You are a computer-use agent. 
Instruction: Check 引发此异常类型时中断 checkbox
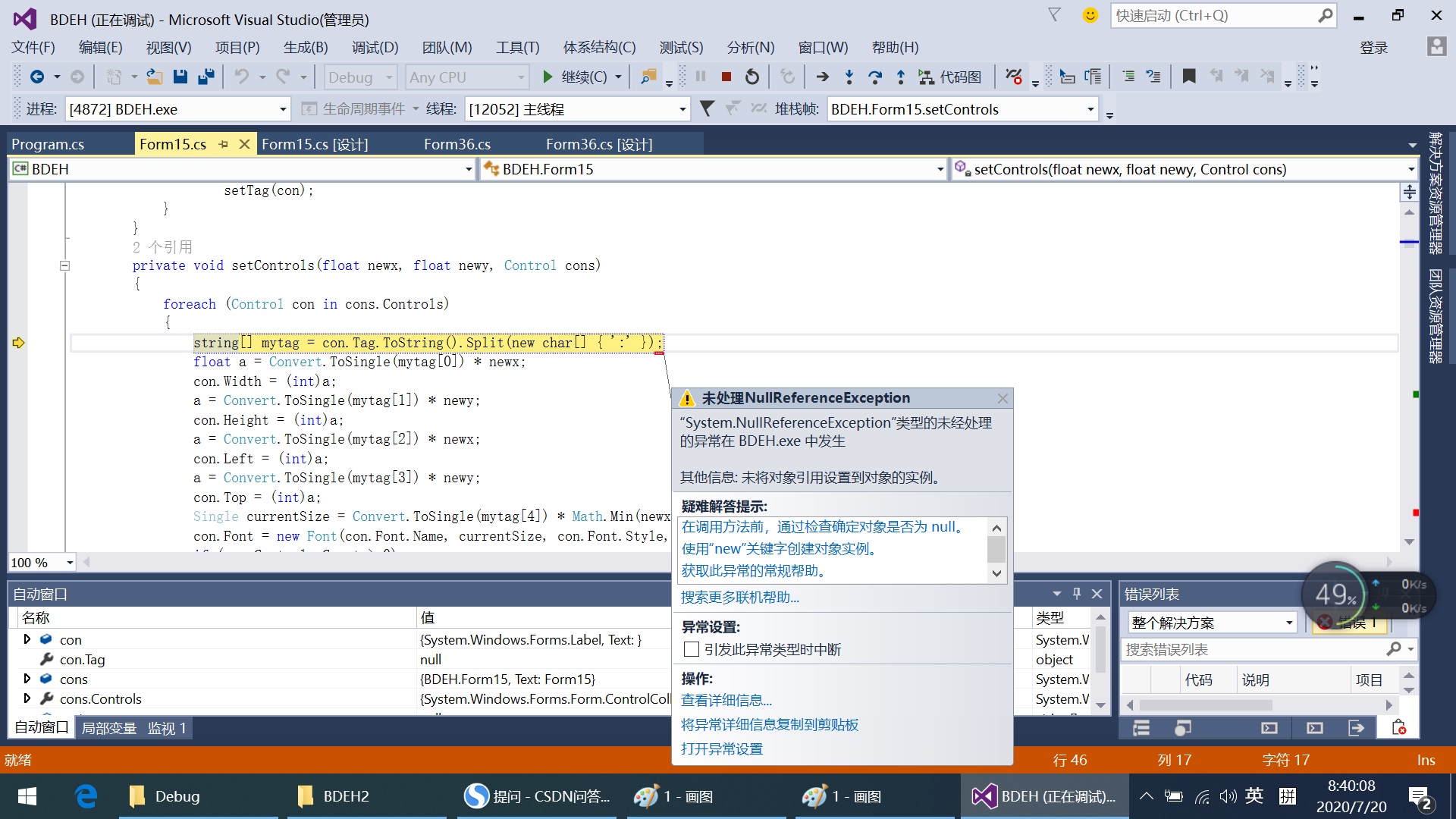coord(691,649)
